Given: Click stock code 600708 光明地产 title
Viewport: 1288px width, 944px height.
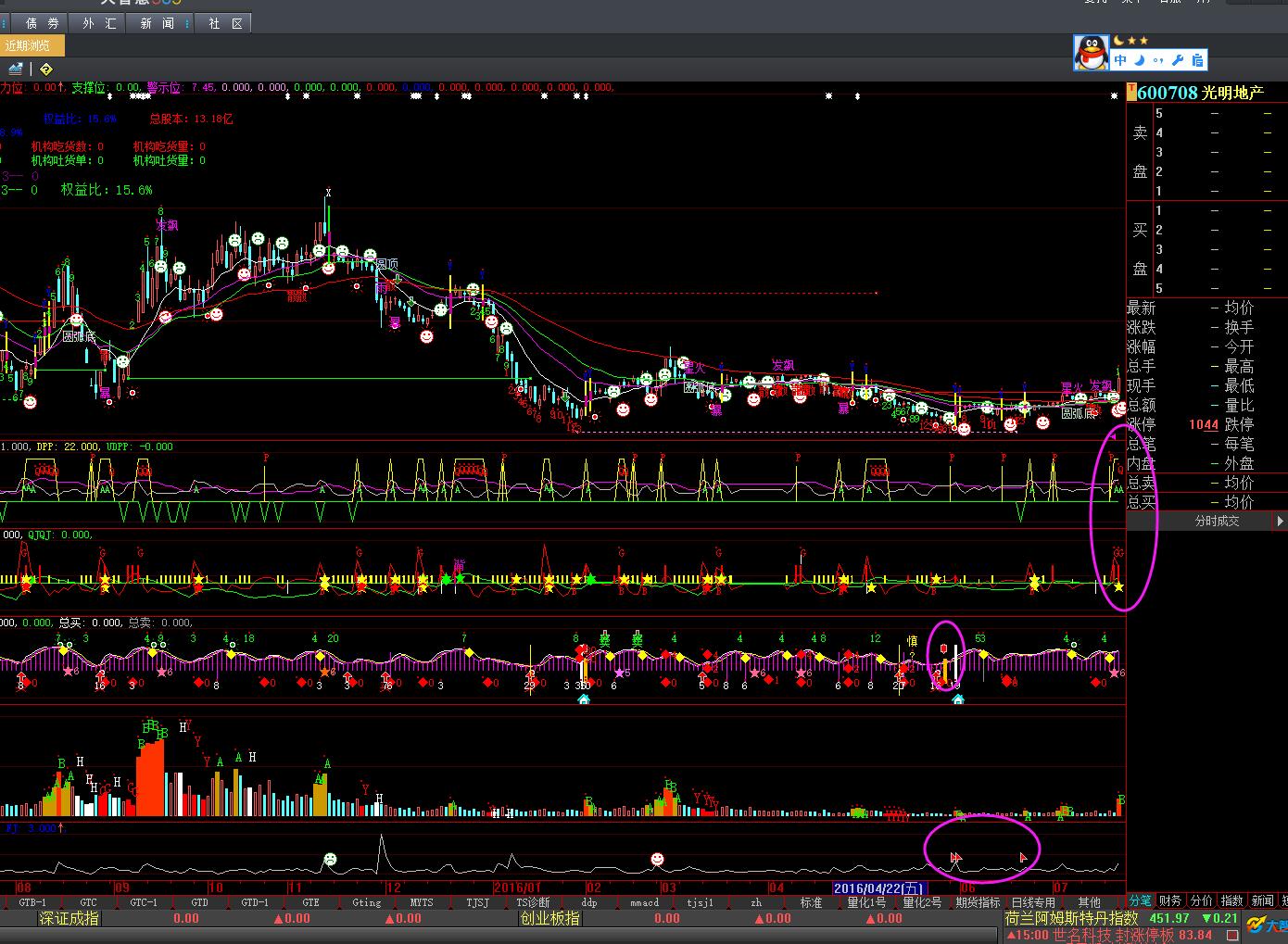Looking at the screenshot, I should [x=1200, y=93].
